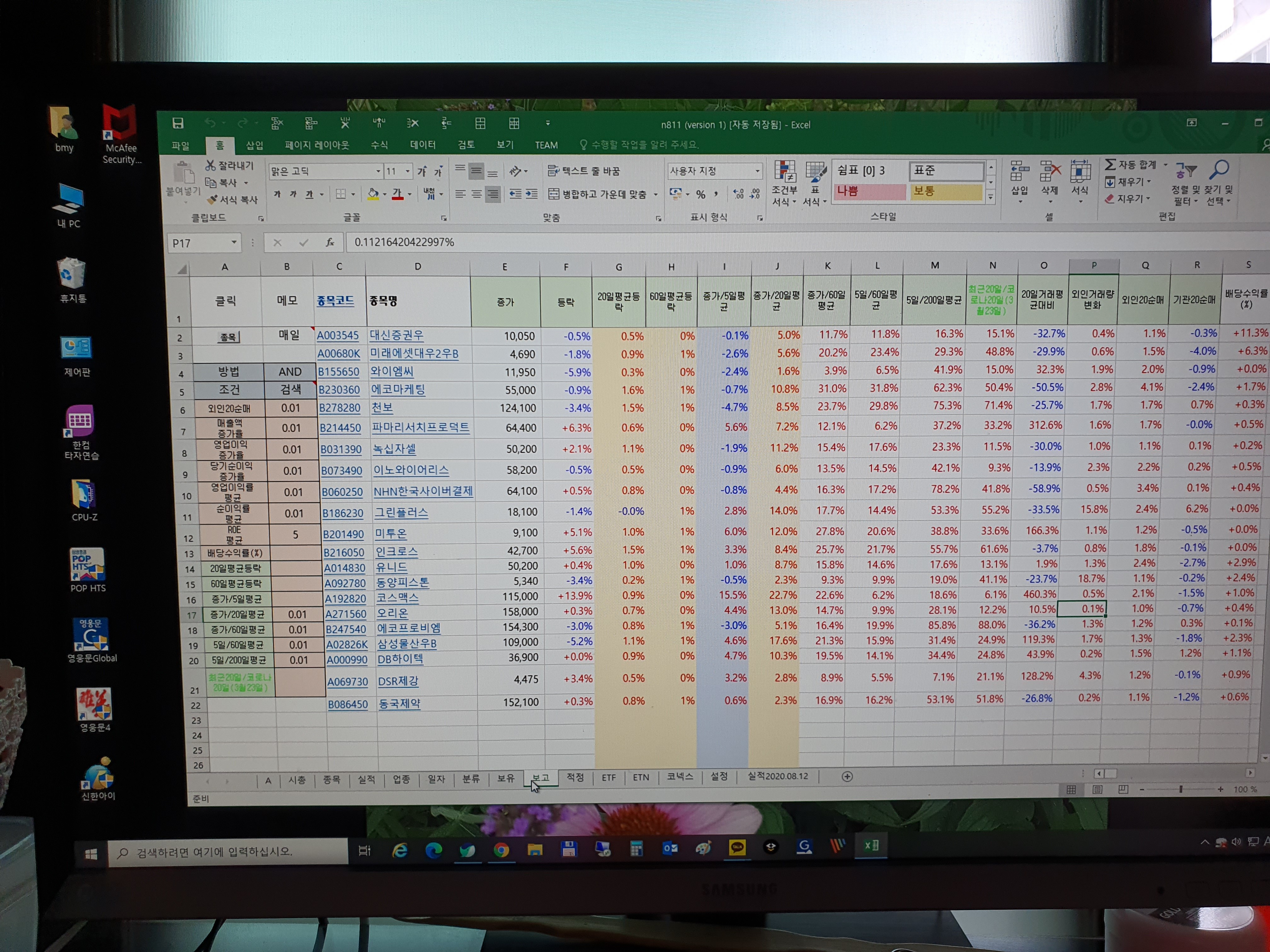Image resolution: width=1270 pixels, height=952 pixels.
Task: Open 병합하고 가운데 맞춤 dropdown arrow
Action: click(x=656, y=195)
